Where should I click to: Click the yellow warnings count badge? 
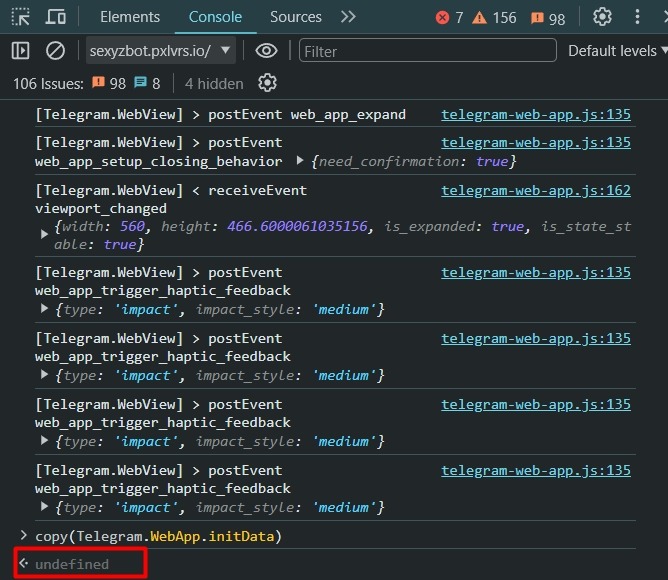(x=495, y=18)
